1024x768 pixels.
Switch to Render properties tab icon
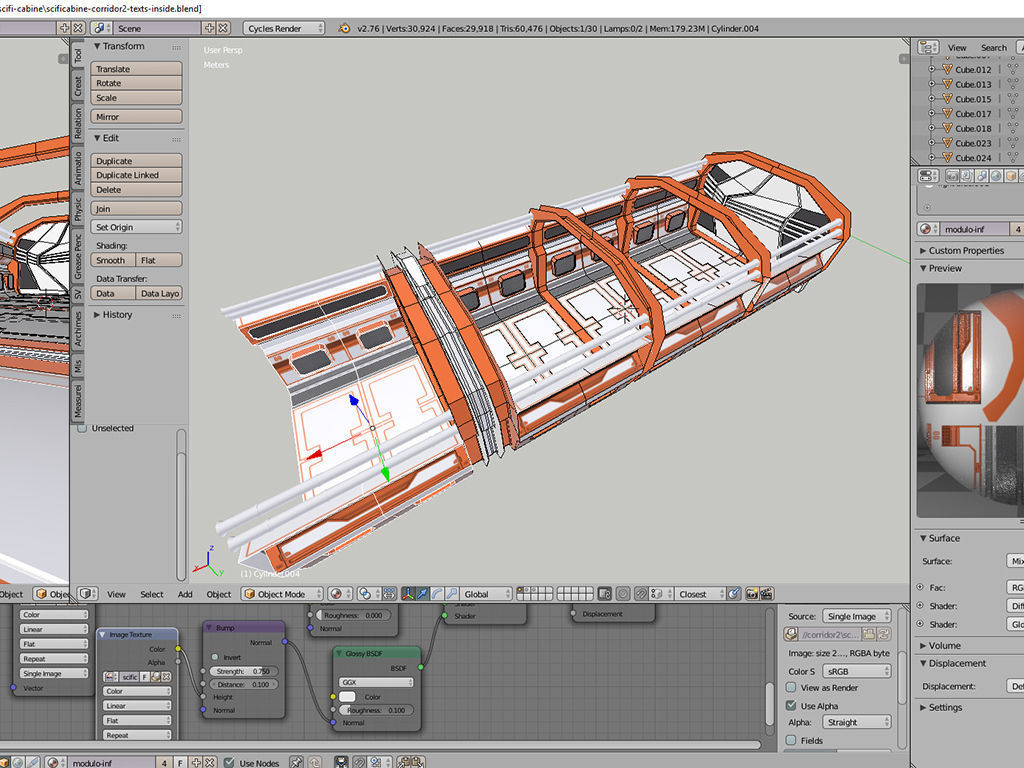tap(952, 176)
